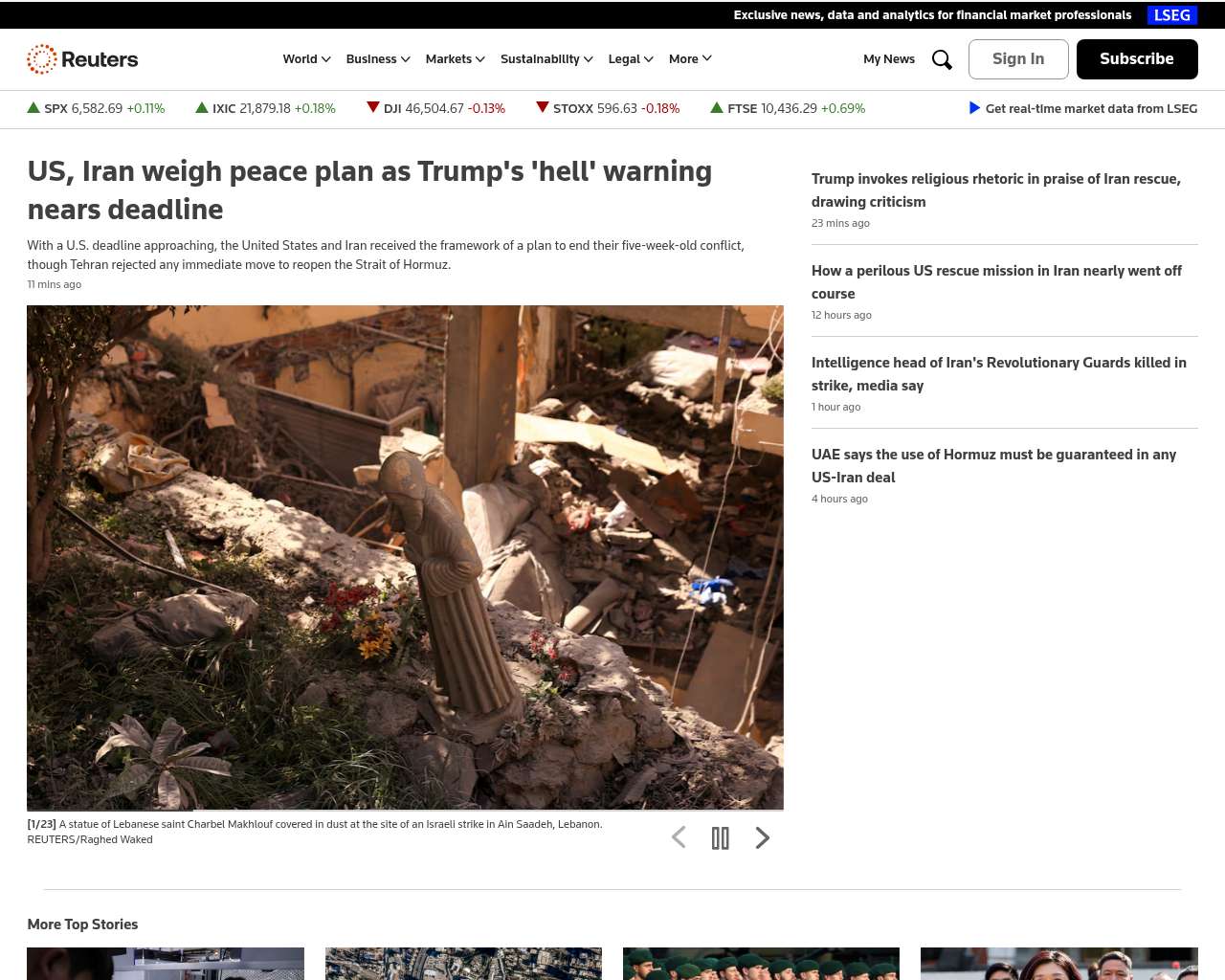Click the LSEG badge in top banner
Viewport: 1225px width, 980px height.
(1171, 15)
